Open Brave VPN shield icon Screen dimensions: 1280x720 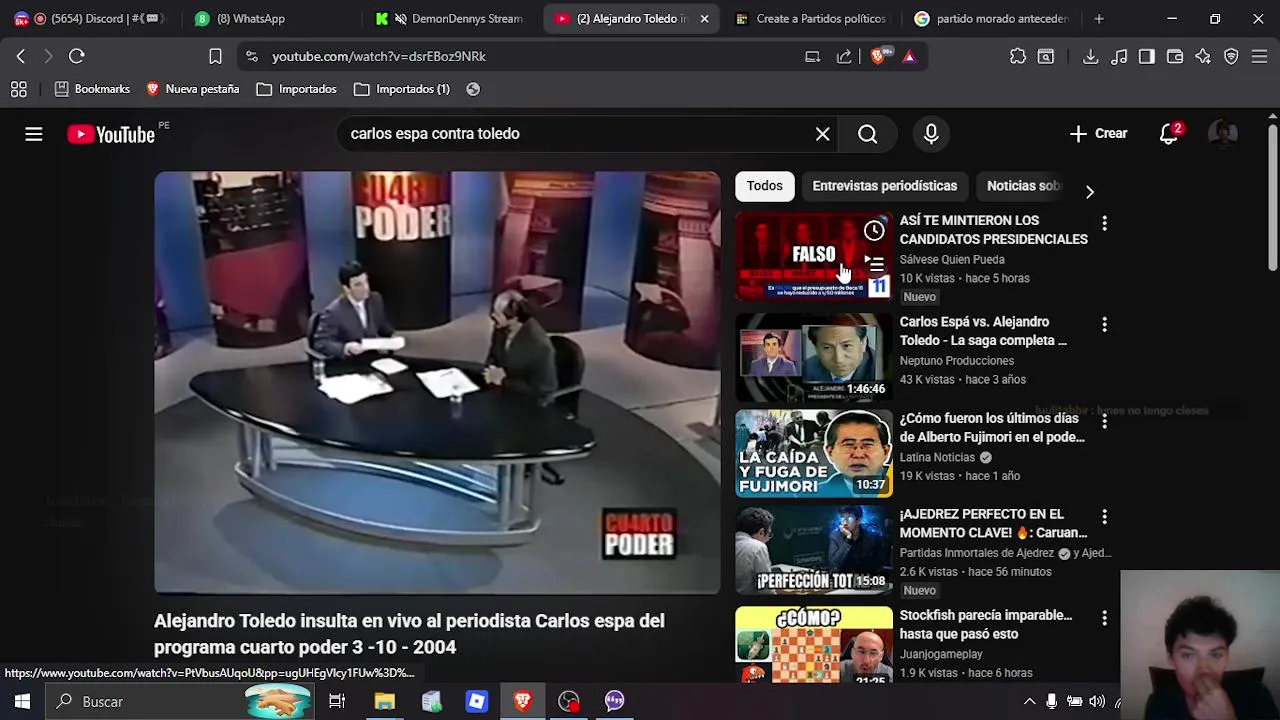click(1231, 57)
